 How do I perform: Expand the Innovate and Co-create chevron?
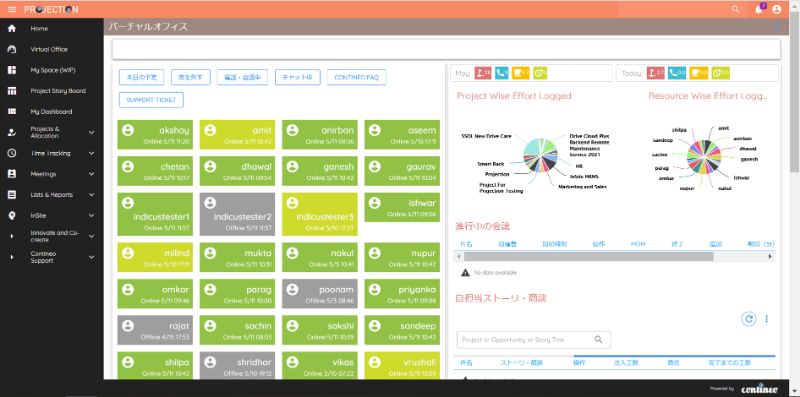click(x=91, y=236)
